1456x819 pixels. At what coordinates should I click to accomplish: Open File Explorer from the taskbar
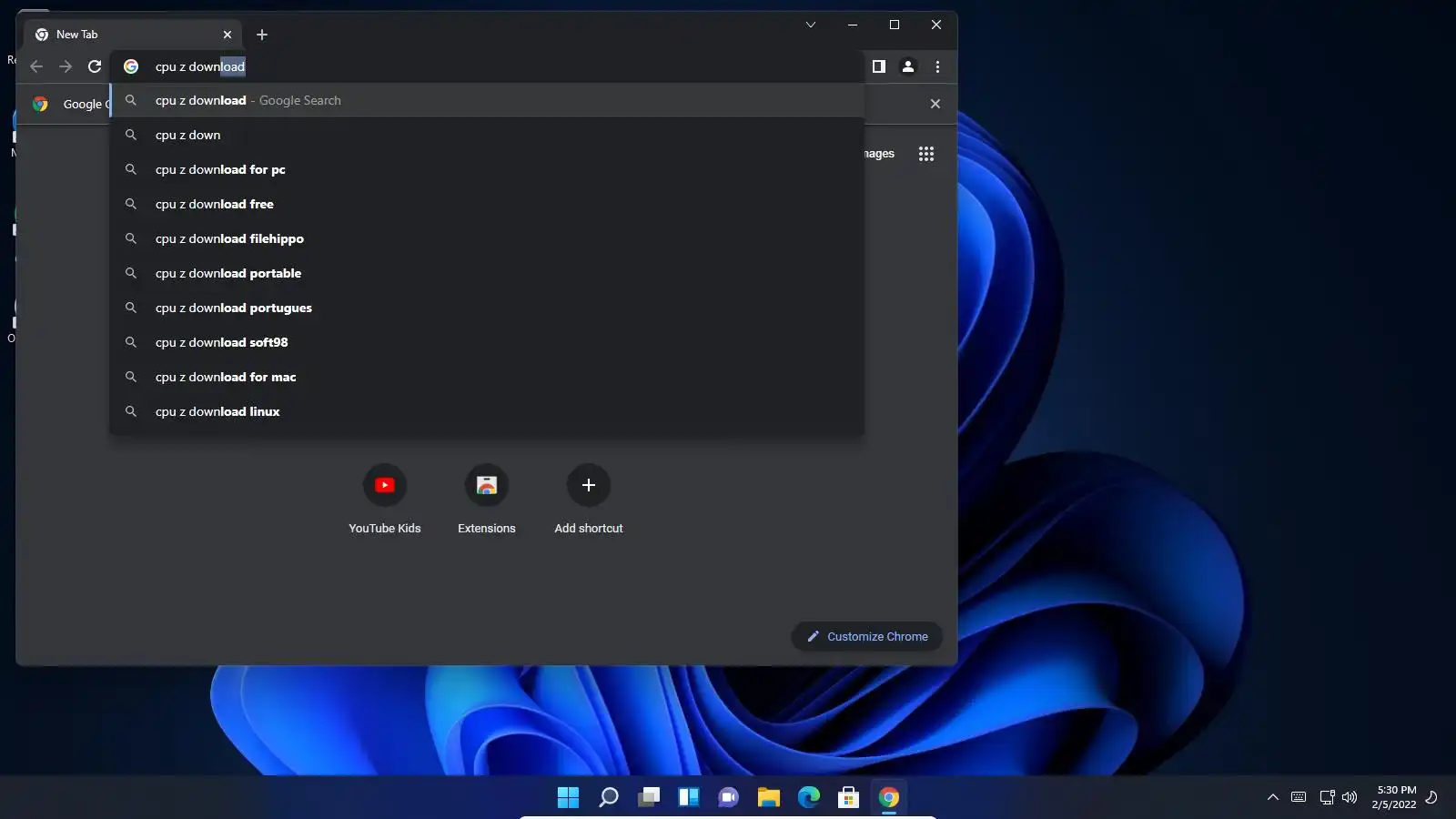pyautogui.click(x=769, y=797)
